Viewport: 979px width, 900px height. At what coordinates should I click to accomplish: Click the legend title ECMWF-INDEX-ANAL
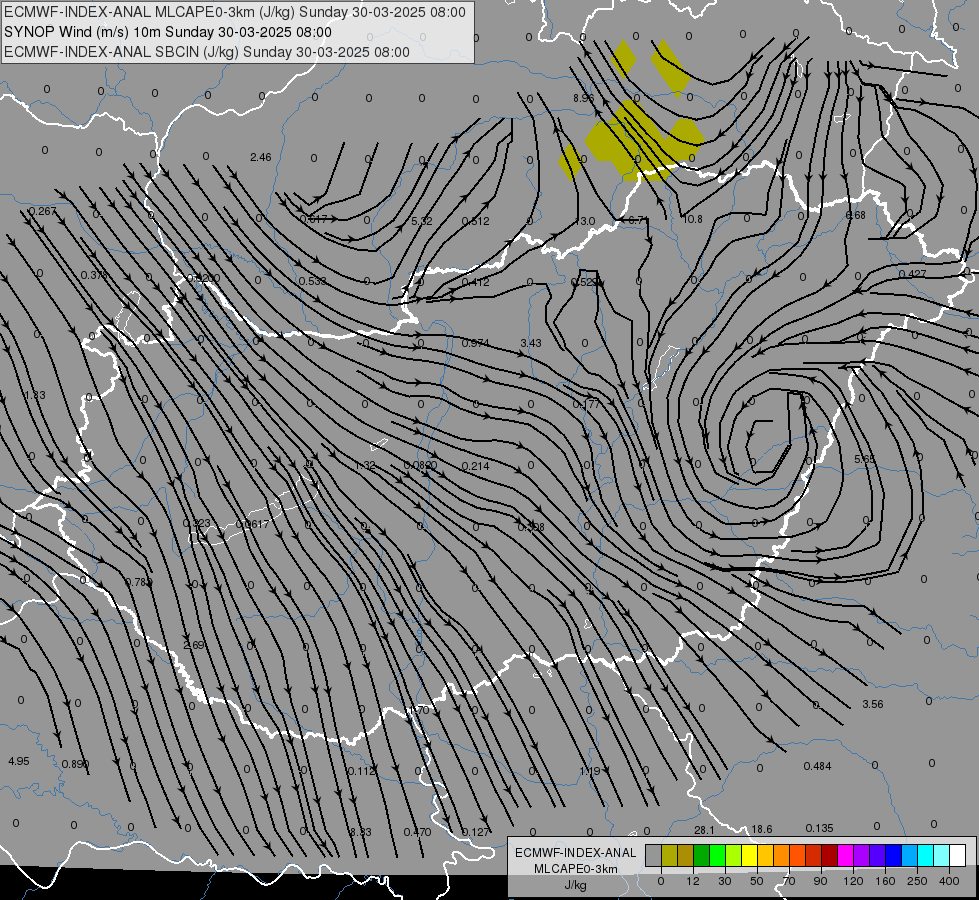coord(576,853)
